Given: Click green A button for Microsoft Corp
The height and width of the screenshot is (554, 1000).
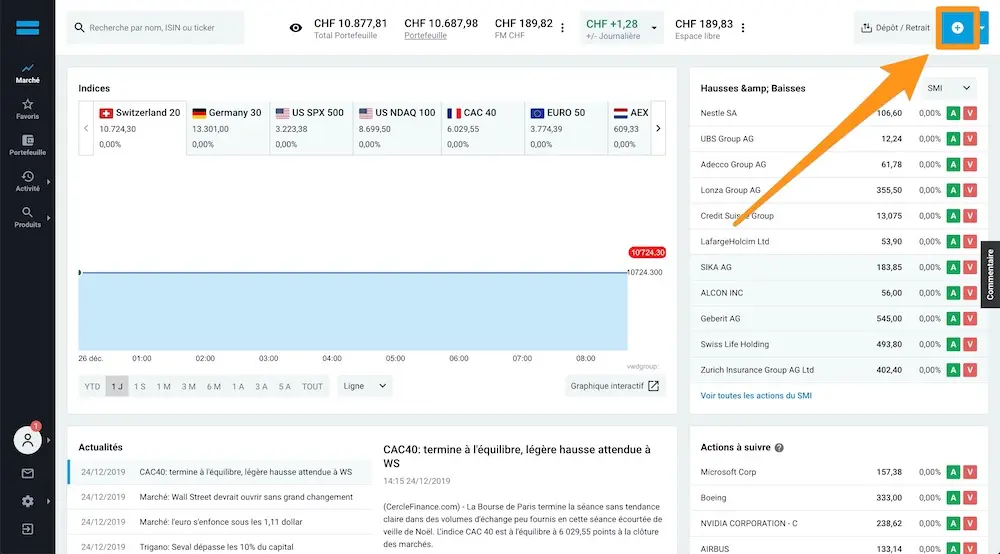Looking at the screenshot, I should coord(953,472).
